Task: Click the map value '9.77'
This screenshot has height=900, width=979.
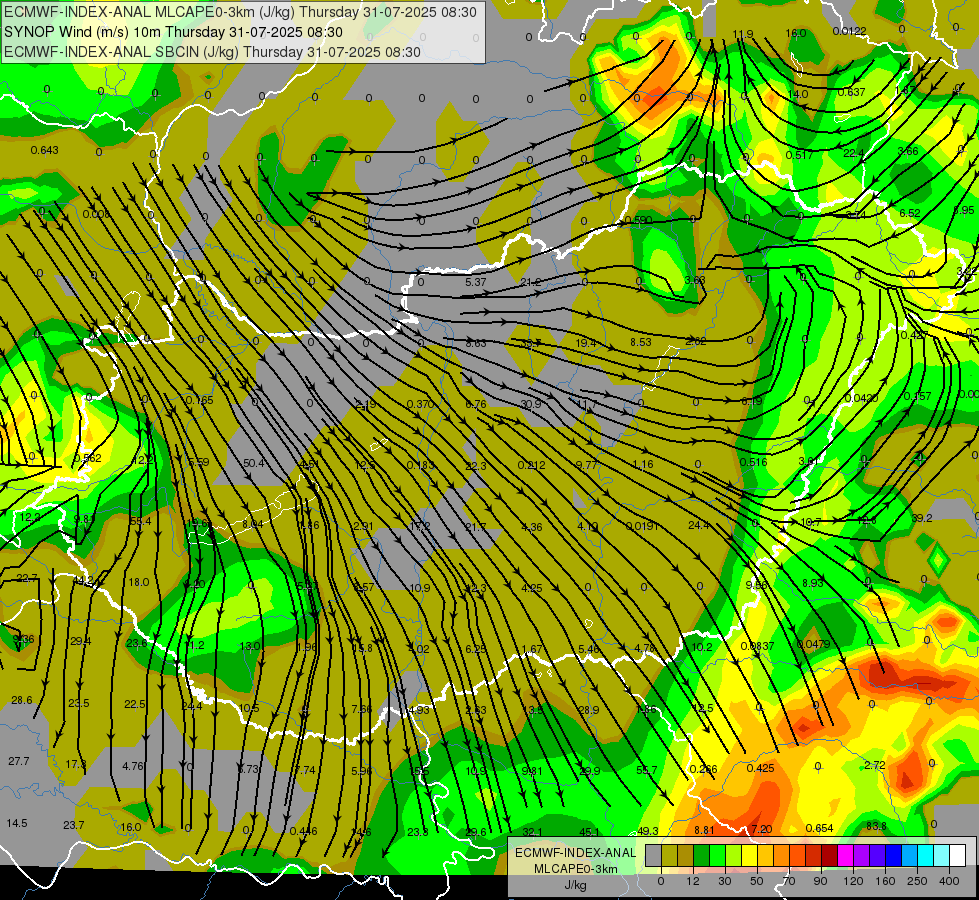Action: click(x=586, y=464)
